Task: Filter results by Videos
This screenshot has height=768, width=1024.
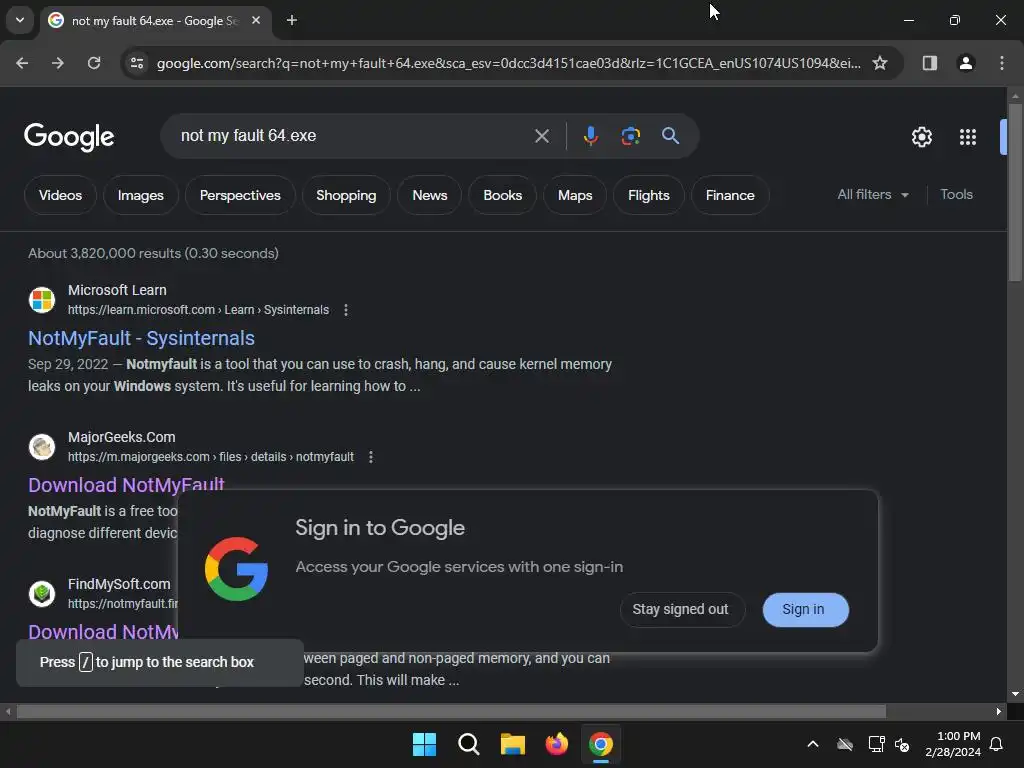Action: point(60,195)
